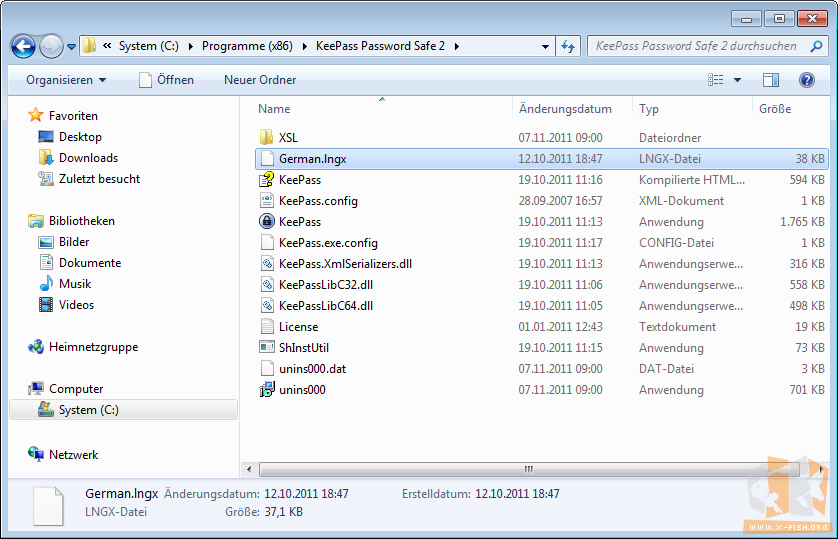Viewport: 838px width, 539px height.
Task: Select the KeePass.exe.config file icon
Action: click(267, 243)
